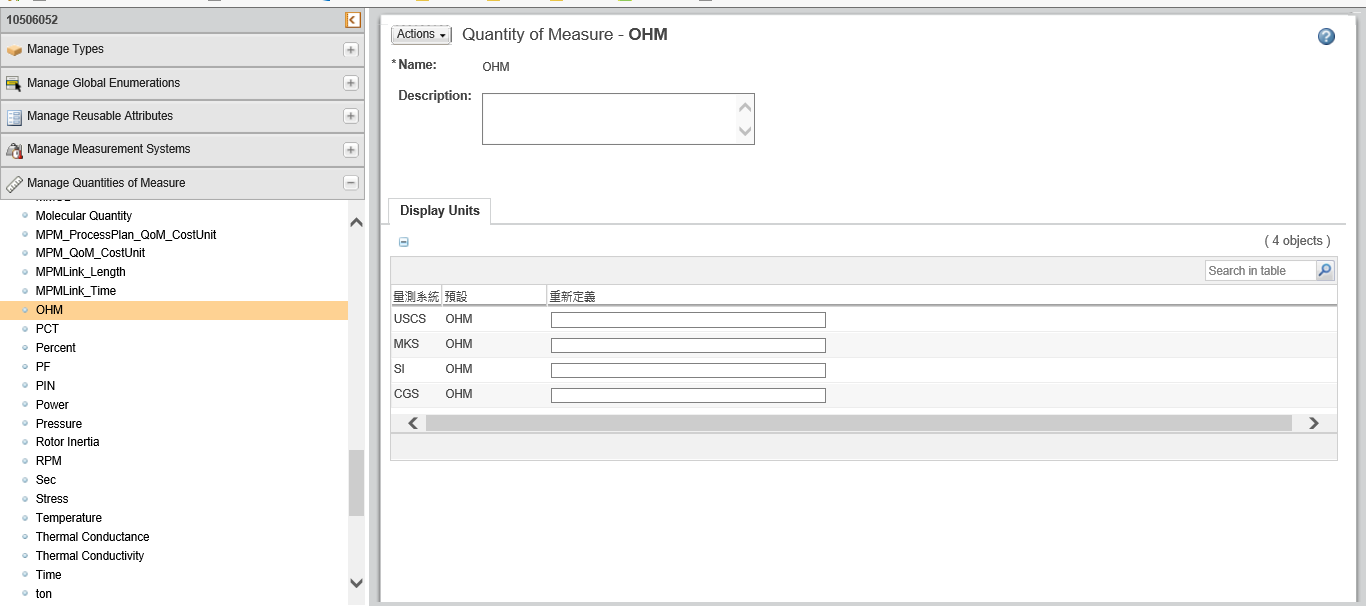Click the Manage Global Enumerations icon
Screen dimensions: 1366x606
[15, 83]
